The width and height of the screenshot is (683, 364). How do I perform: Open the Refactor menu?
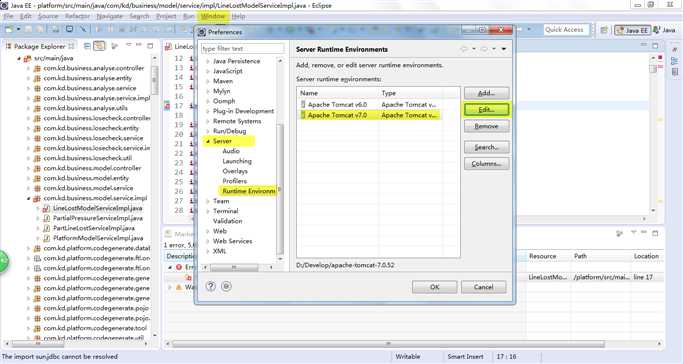(78, 16)
